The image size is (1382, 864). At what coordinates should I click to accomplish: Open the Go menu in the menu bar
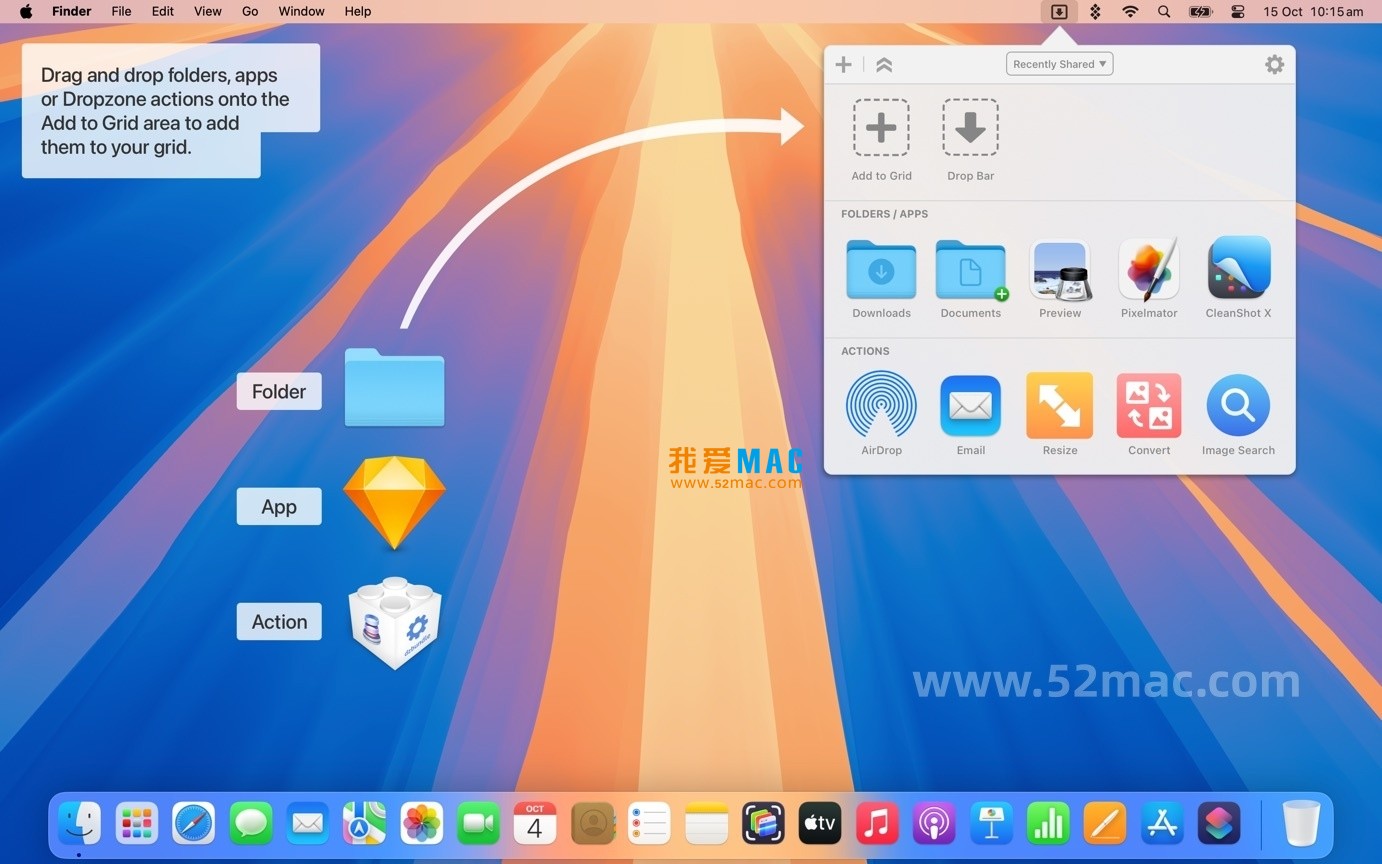click(x=249, y=11)
